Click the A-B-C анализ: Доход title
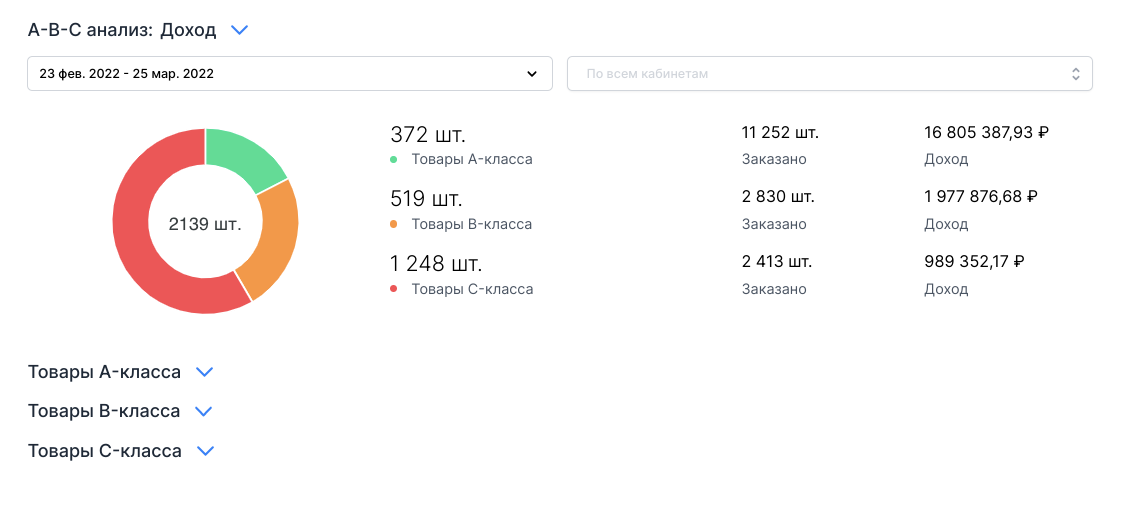This screenshot has width=1131, height=505. (122, 30)
